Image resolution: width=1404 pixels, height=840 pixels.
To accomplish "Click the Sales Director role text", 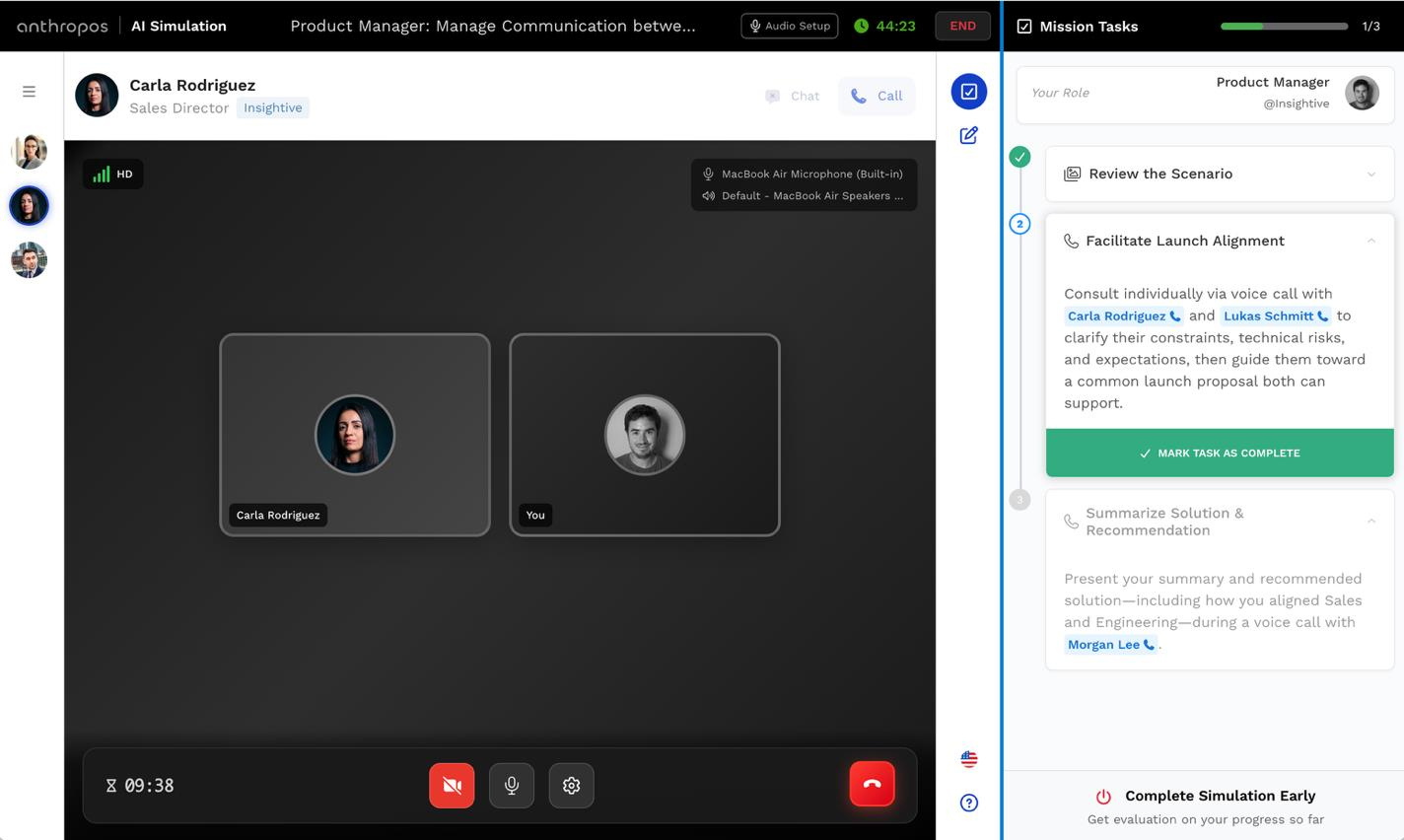I will tap(178, 107).
